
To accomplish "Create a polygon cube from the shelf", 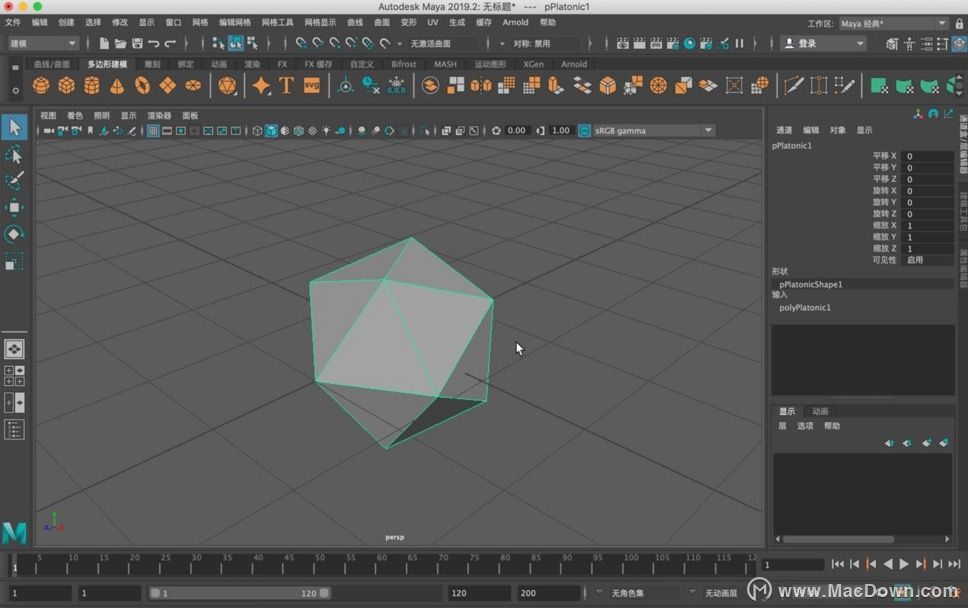I will point(67,85).
